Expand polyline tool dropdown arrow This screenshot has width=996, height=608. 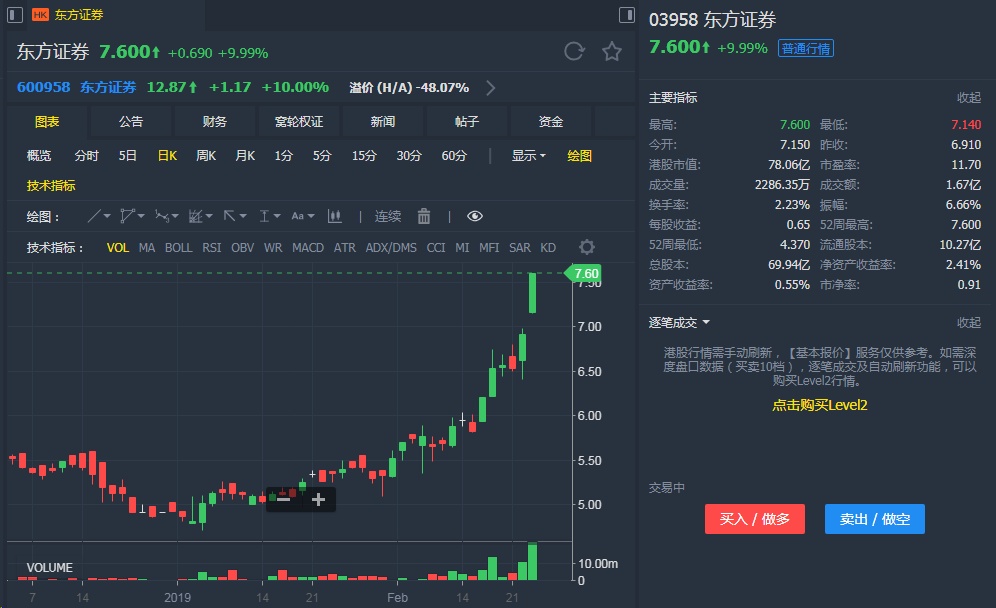pos(141,217)
